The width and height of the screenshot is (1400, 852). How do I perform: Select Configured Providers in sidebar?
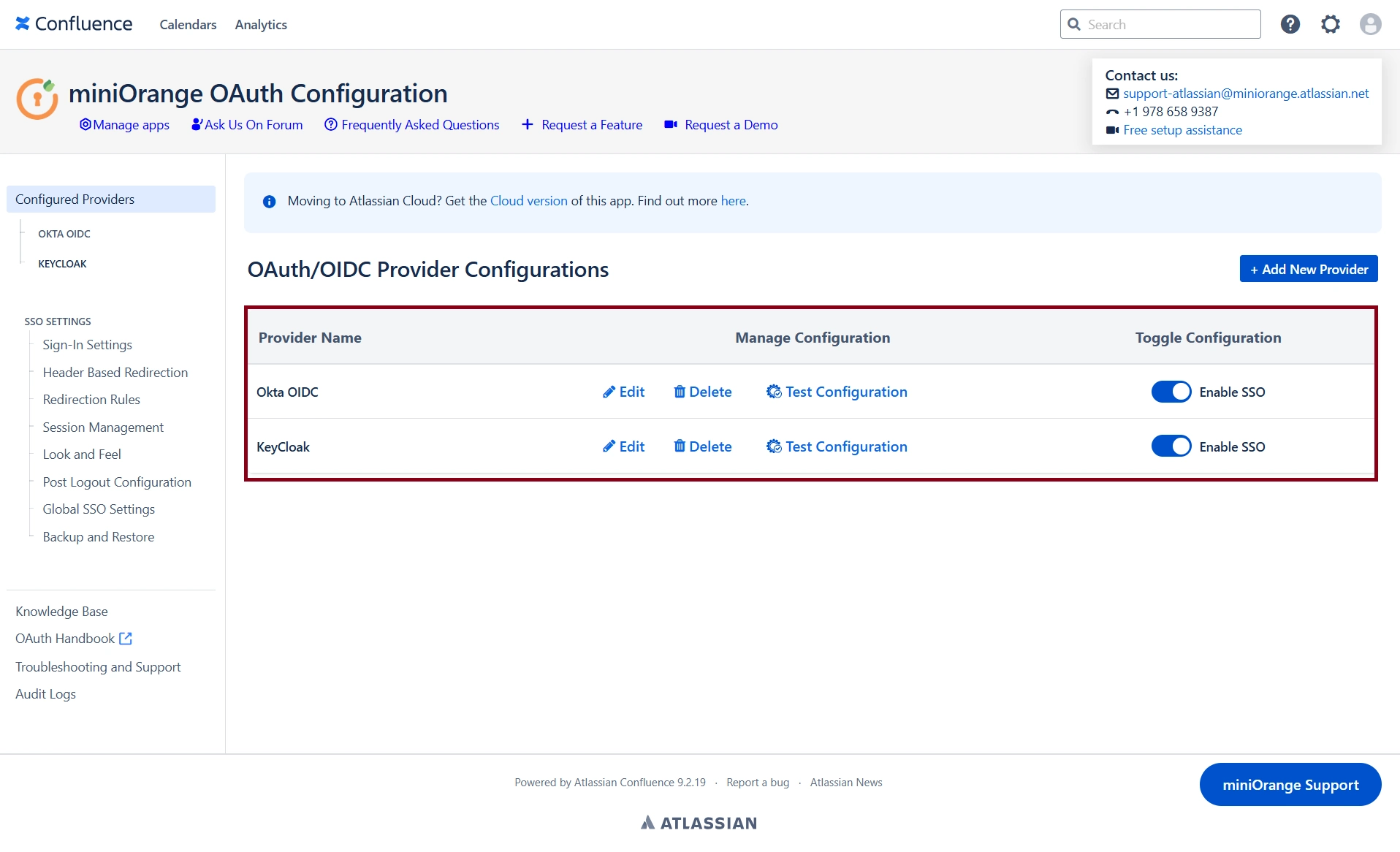coord(111,199)
